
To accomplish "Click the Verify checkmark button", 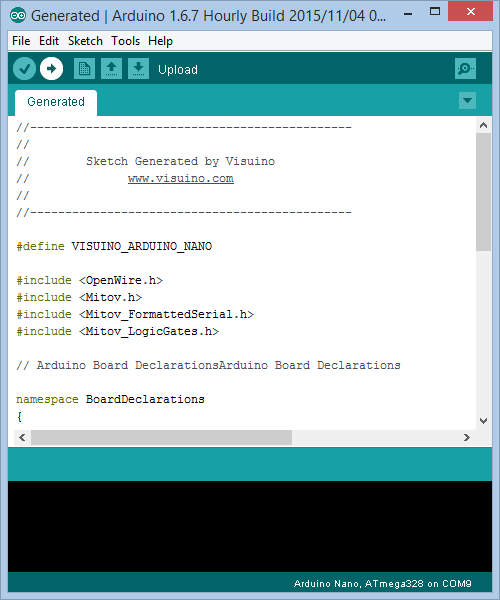I will [x=24, y=69].
